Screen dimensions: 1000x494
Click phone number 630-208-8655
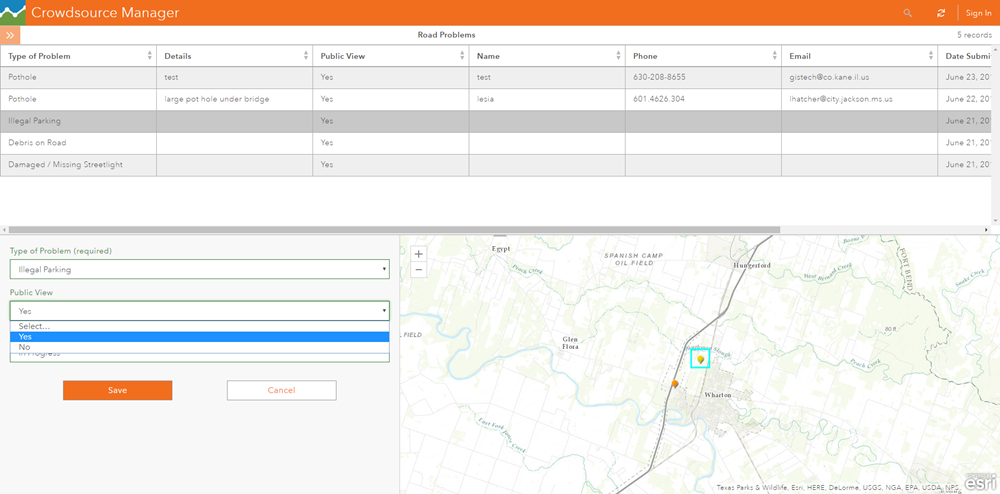click(x=659, y=77)
